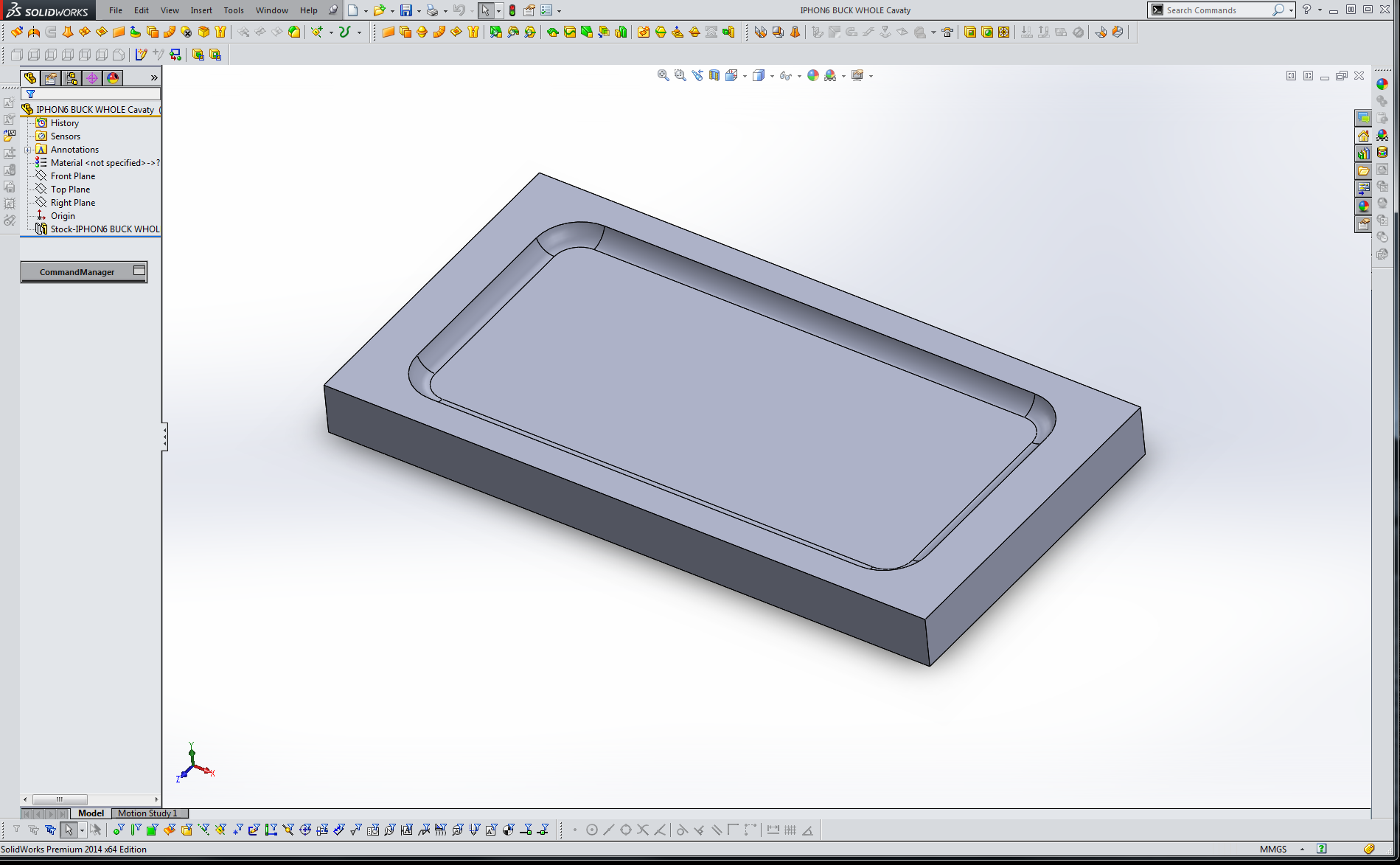Toggle Filter Faces green square filter
The height and width of the screenshot is (865, 1400).
(x=153, y=830)
